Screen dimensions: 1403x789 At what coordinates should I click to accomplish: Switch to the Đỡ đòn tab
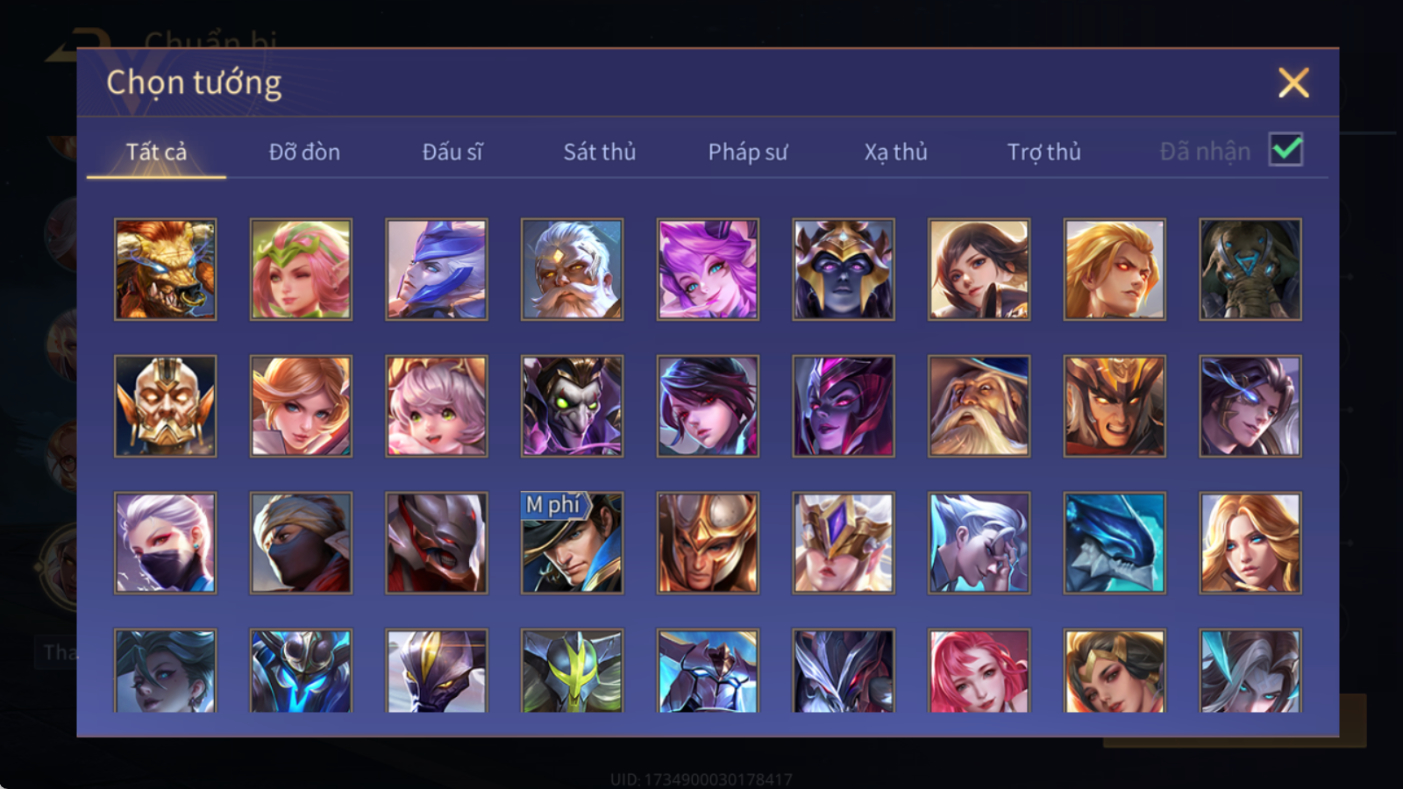304,152
